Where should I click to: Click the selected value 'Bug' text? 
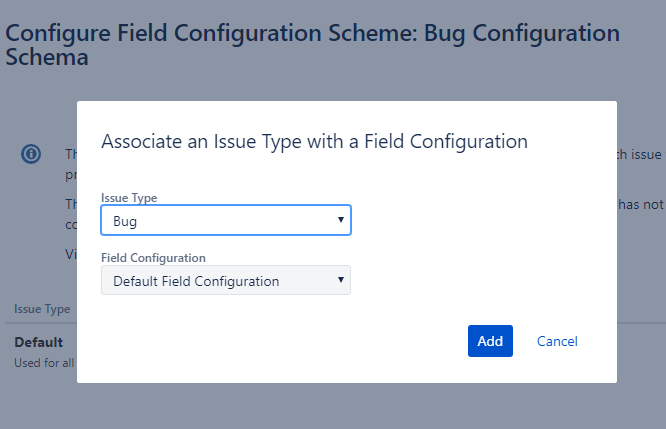coord(125,221)
